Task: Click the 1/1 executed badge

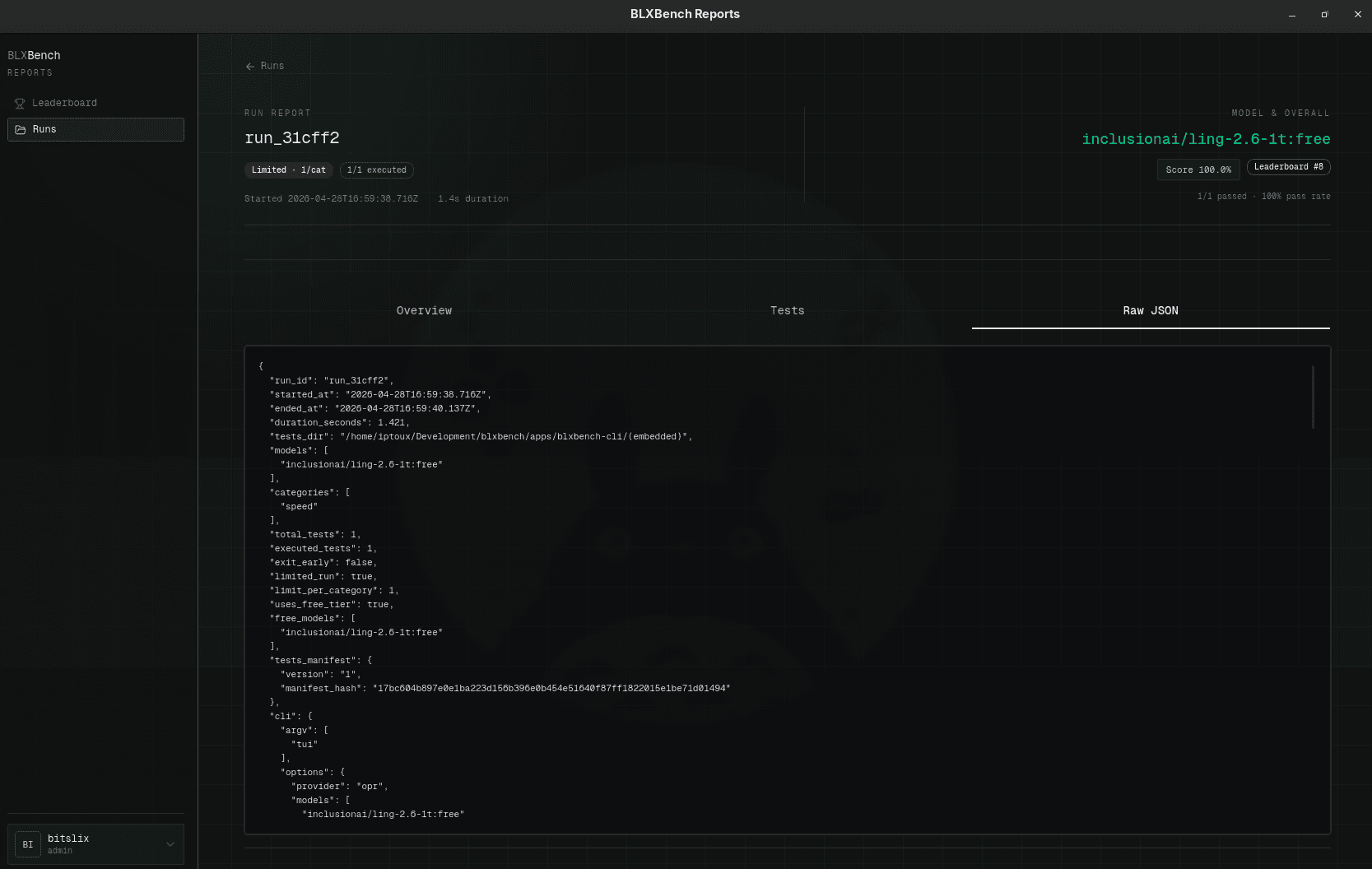Action: point(377,170)
